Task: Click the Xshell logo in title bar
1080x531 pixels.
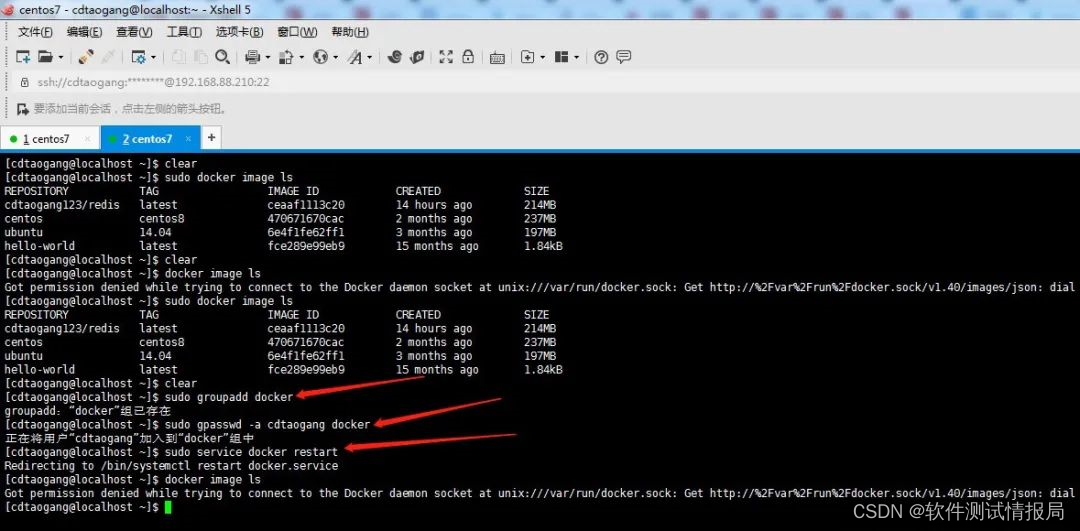Action: (7, 10)
